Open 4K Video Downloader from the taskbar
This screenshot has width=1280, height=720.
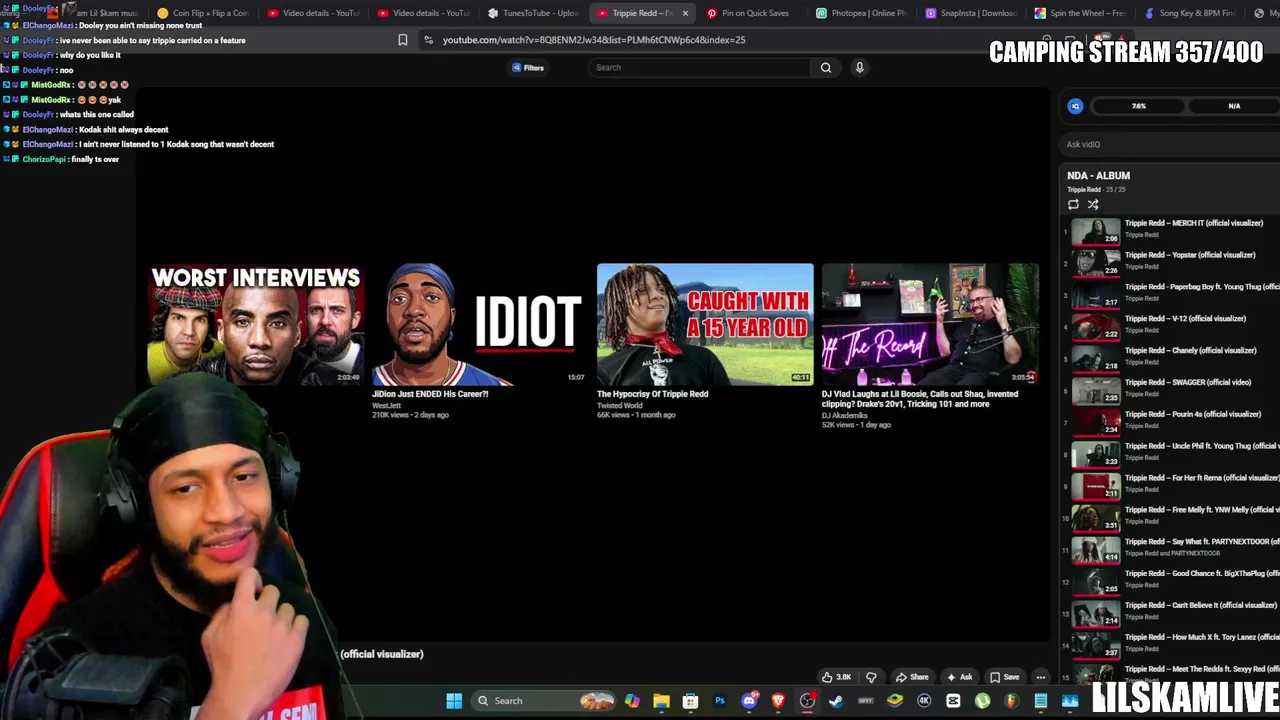click(924, 701)
